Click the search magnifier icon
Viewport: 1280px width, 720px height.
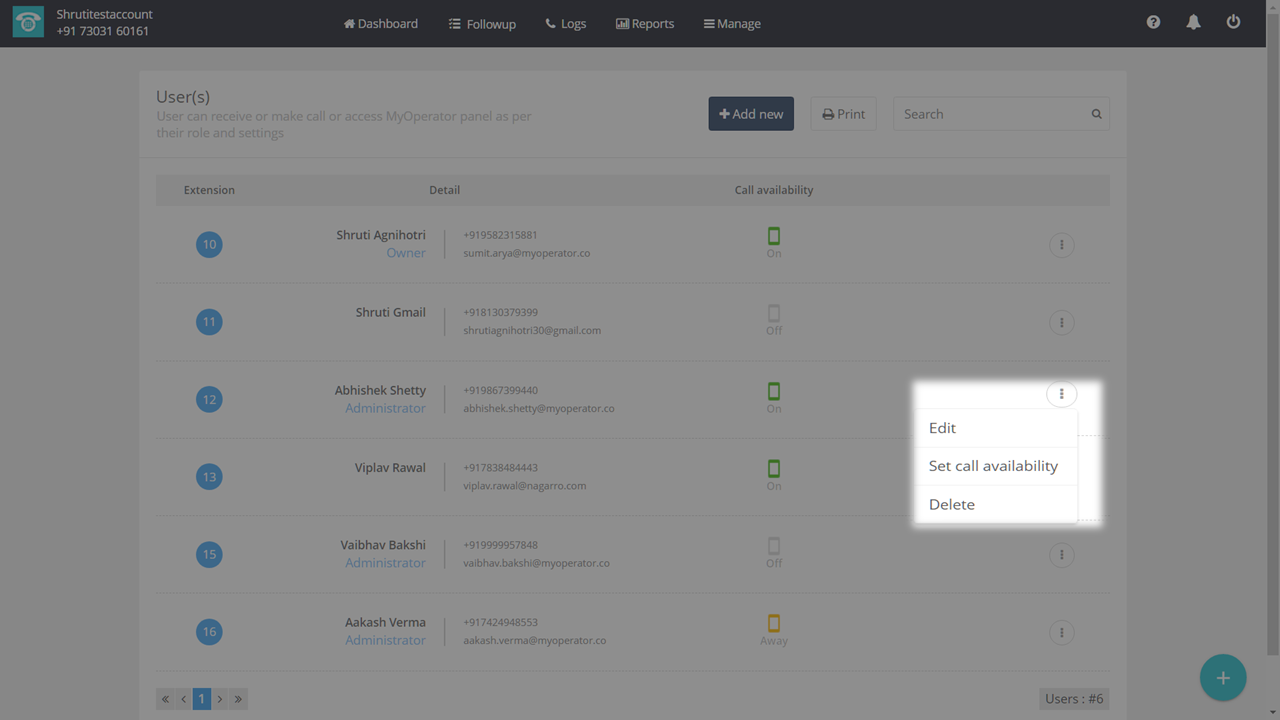coord(1096,114)
